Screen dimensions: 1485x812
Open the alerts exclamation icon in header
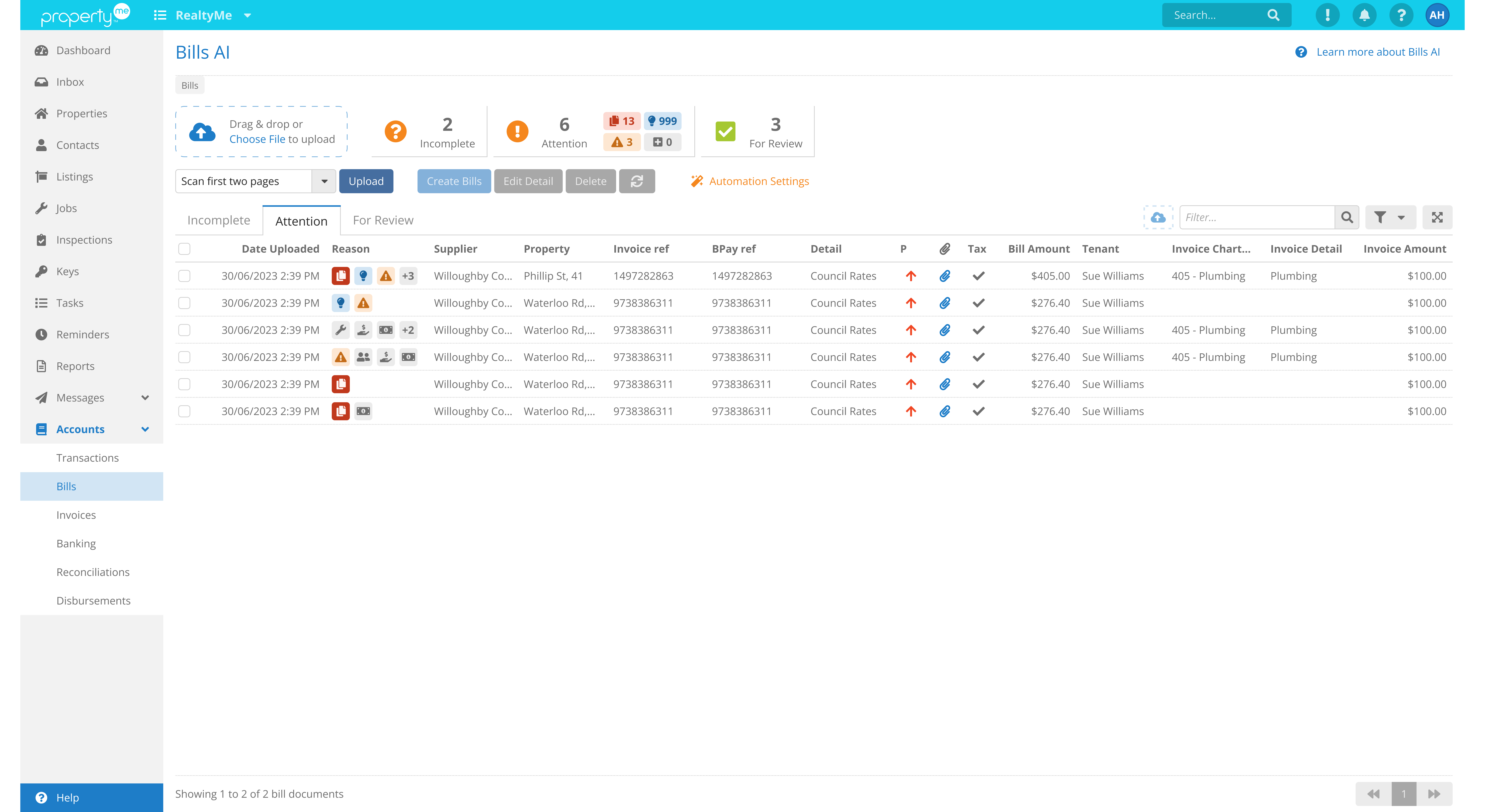coord(1327,15)
